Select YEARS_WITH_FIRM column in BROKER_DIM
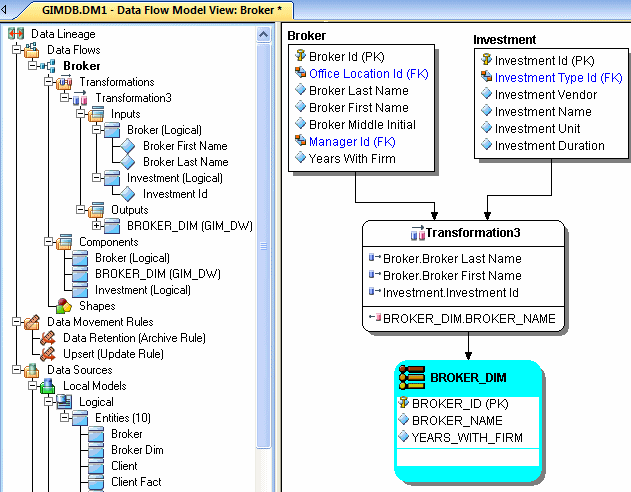This screenshot has height=492, width=631. click(x=467, y=437)
